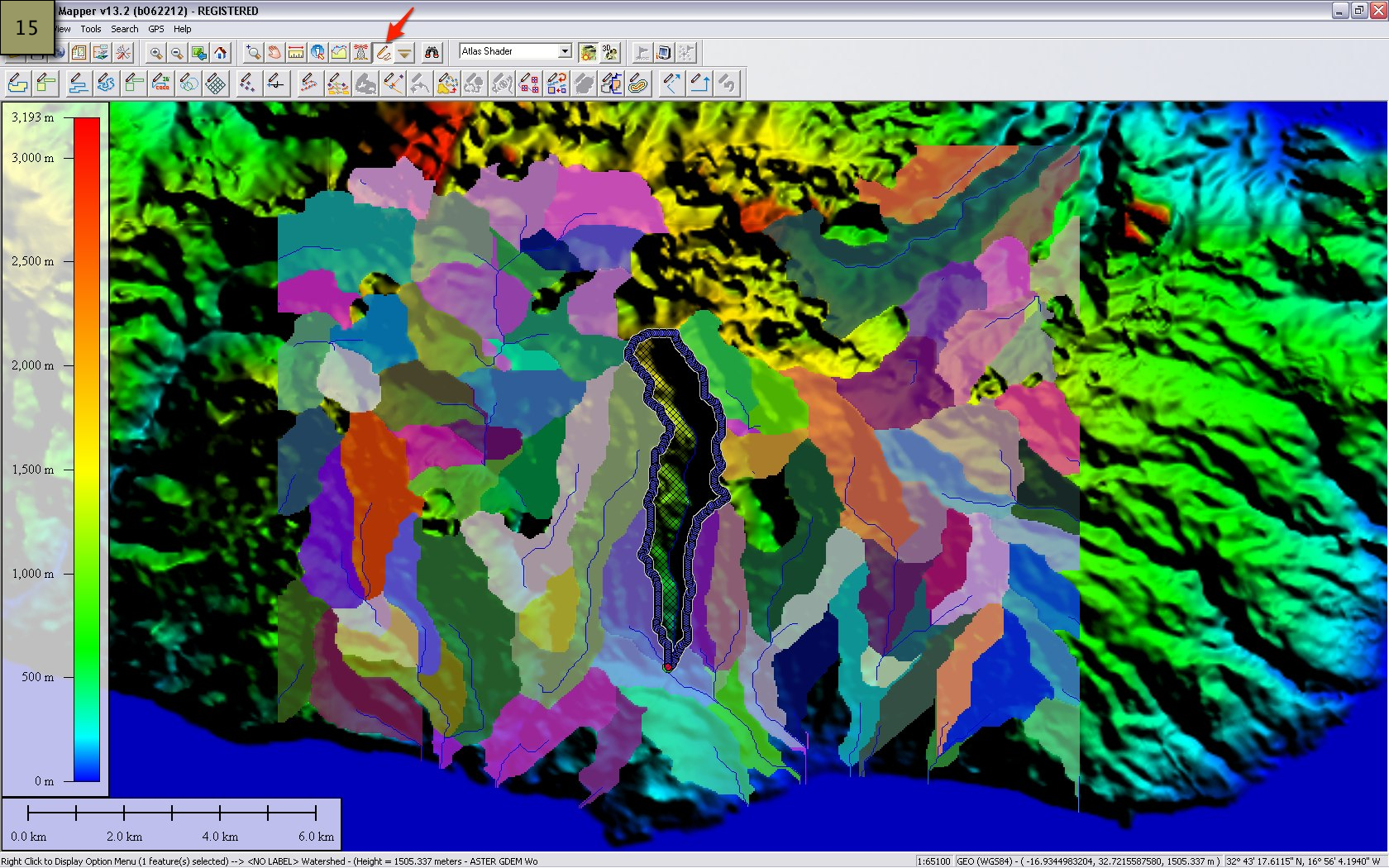Click the create grid tool
Screen dimensions: 1389x868
[216, 83]
